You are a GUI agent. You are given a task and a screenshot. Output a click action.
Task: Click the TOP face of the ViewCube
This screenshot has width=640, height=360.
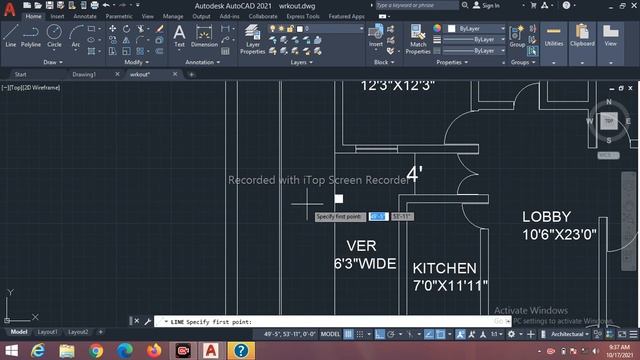tap(609, 121)
